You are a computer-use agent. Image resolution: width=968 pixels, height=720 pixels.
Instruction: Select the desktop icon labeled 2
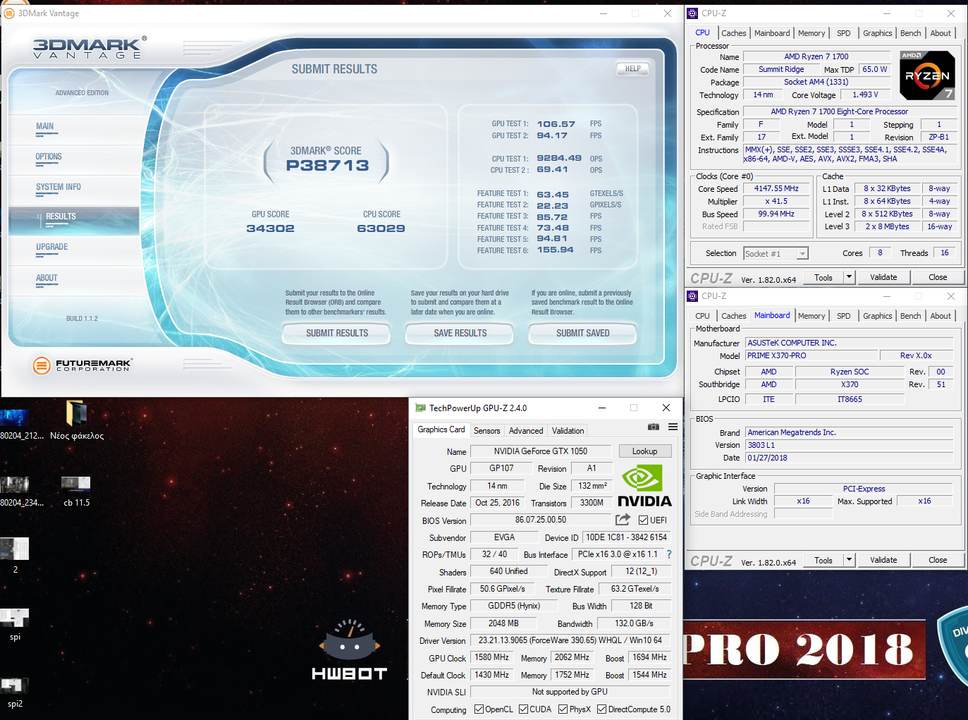15,555
